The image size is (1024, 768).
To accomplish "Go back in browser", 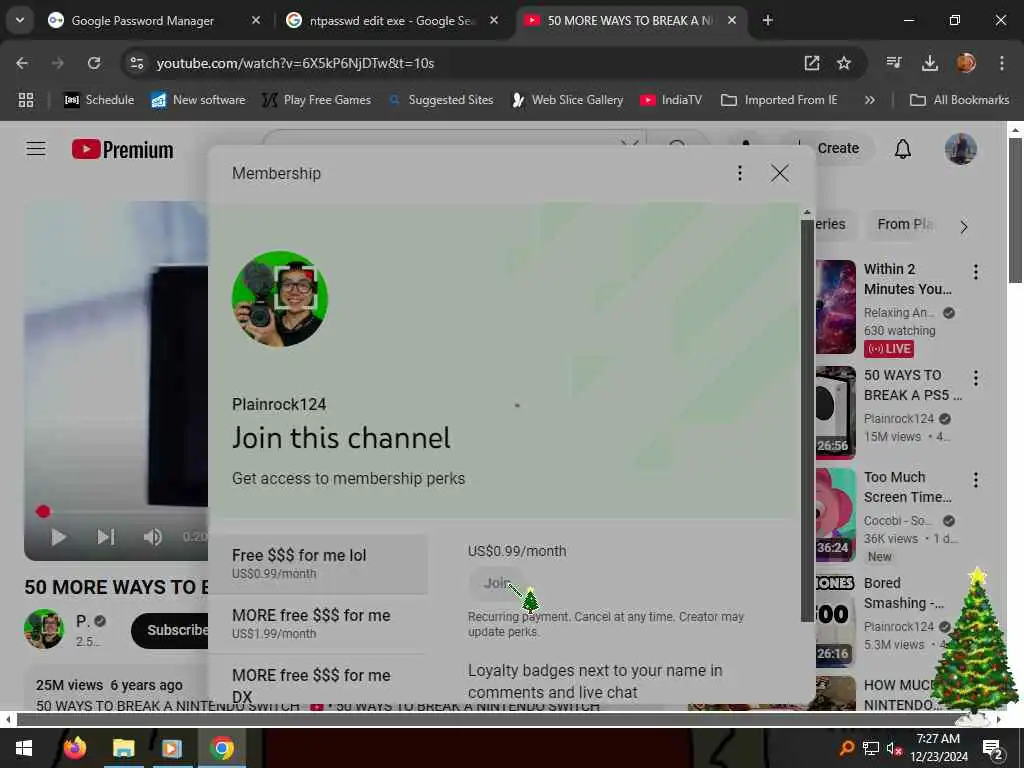I will pos(22,63).
